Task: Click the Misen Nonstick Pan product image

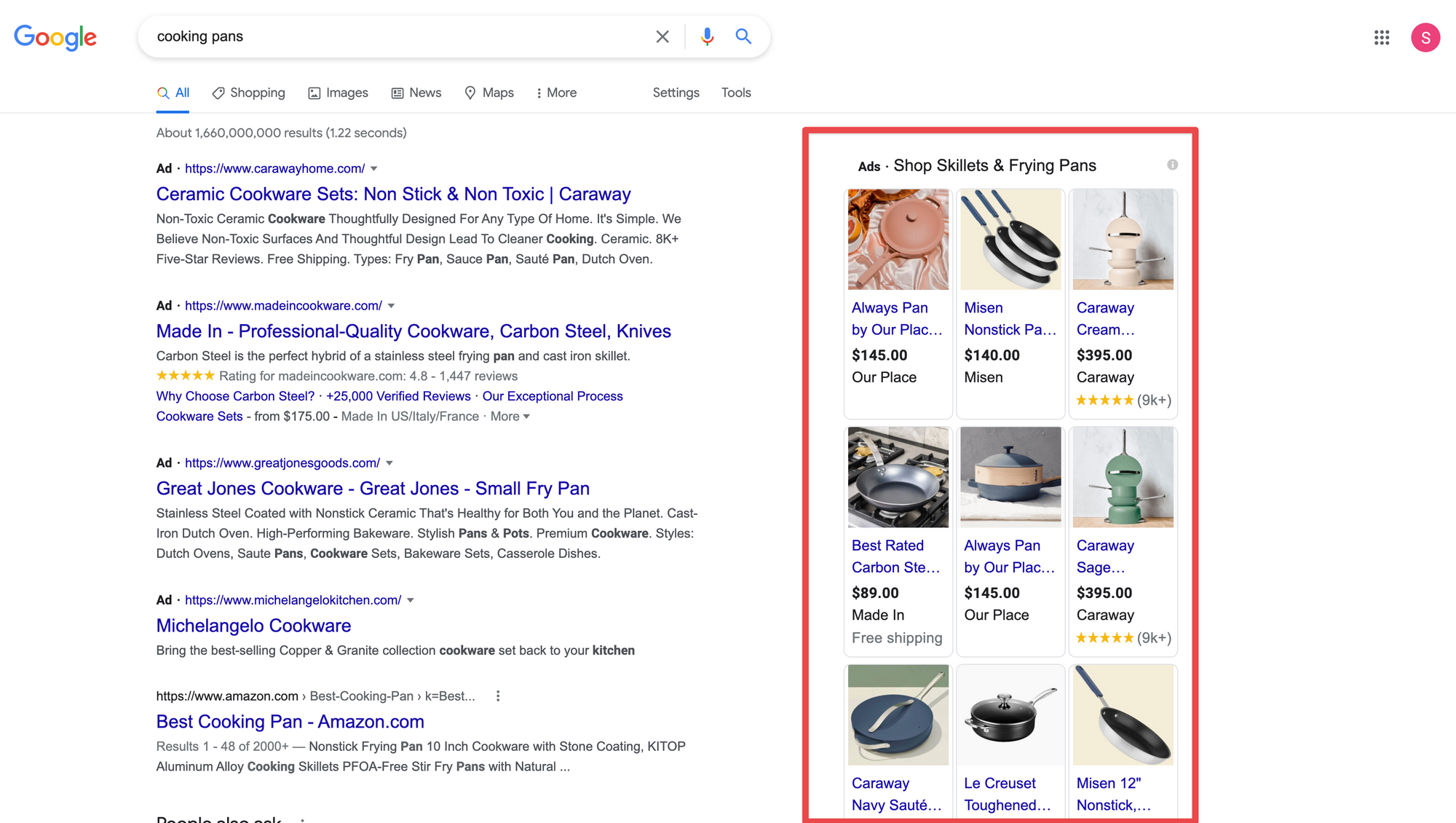Action: [1010, 240]
